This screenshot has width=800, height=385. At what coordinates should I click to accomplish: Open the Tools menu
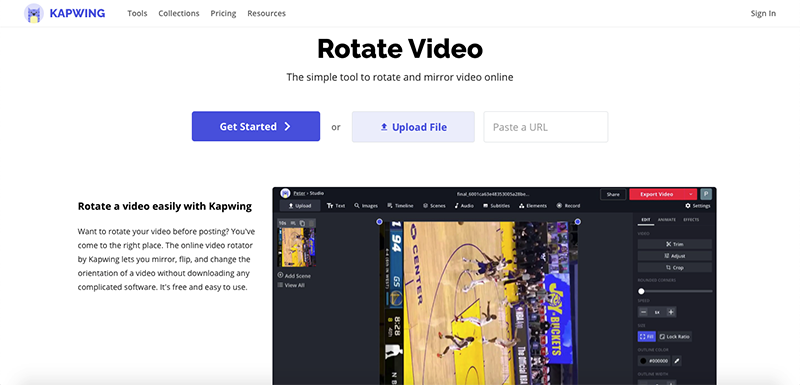pyautogui.click(x=137, y=13)
